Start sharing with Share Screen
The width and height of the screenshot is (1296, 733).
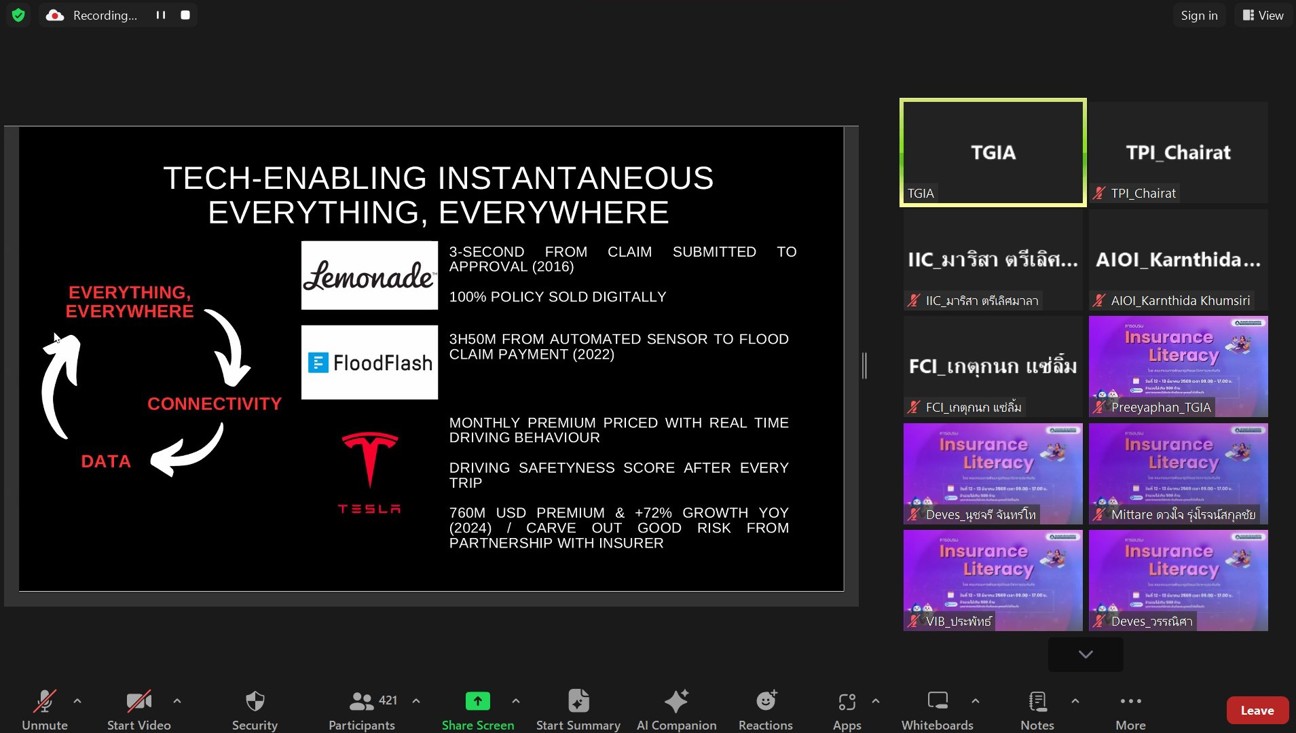coord(478,710)
